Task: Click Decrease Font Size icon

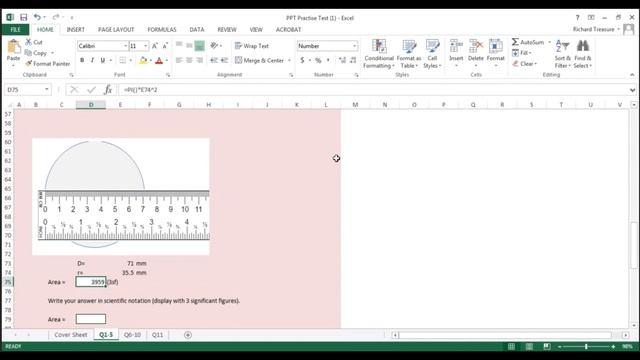Action: (165, 46)
